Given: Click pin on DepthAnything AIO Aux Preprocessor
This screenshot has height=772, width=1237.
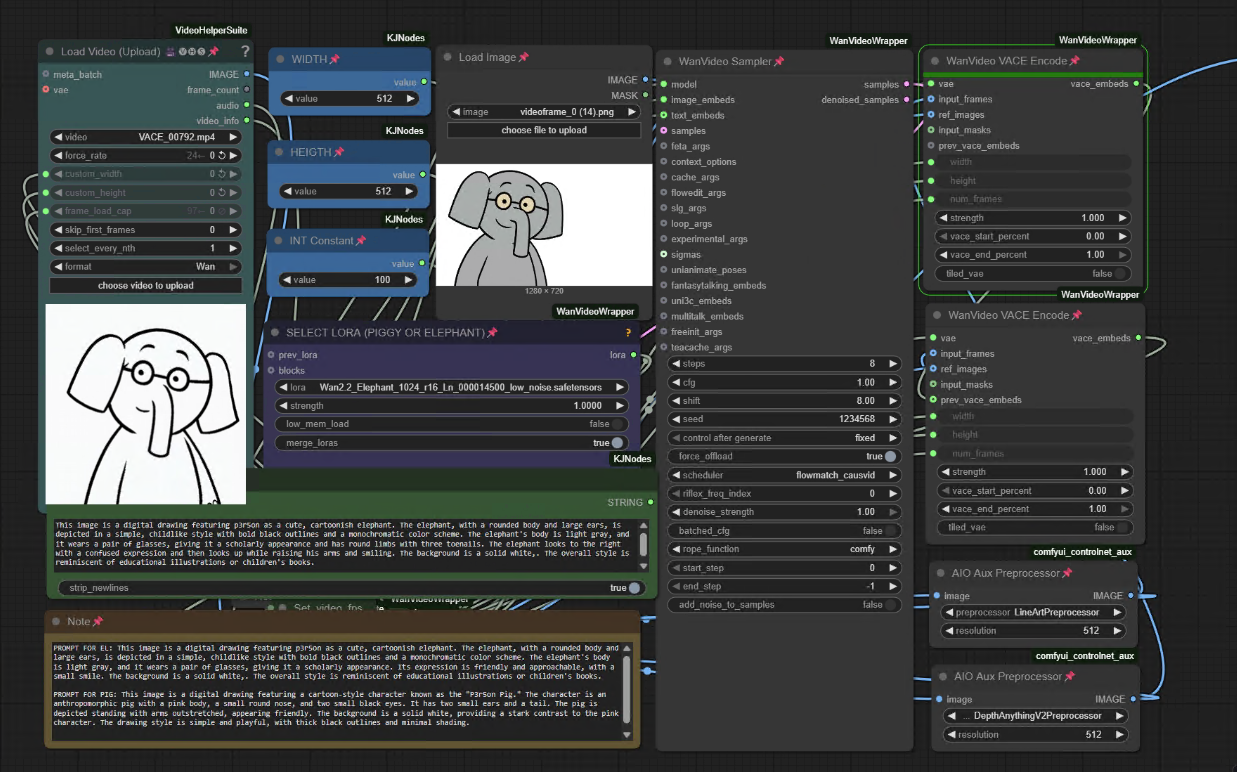Looking at the screenshot, I should click(x=1068, y=677).
